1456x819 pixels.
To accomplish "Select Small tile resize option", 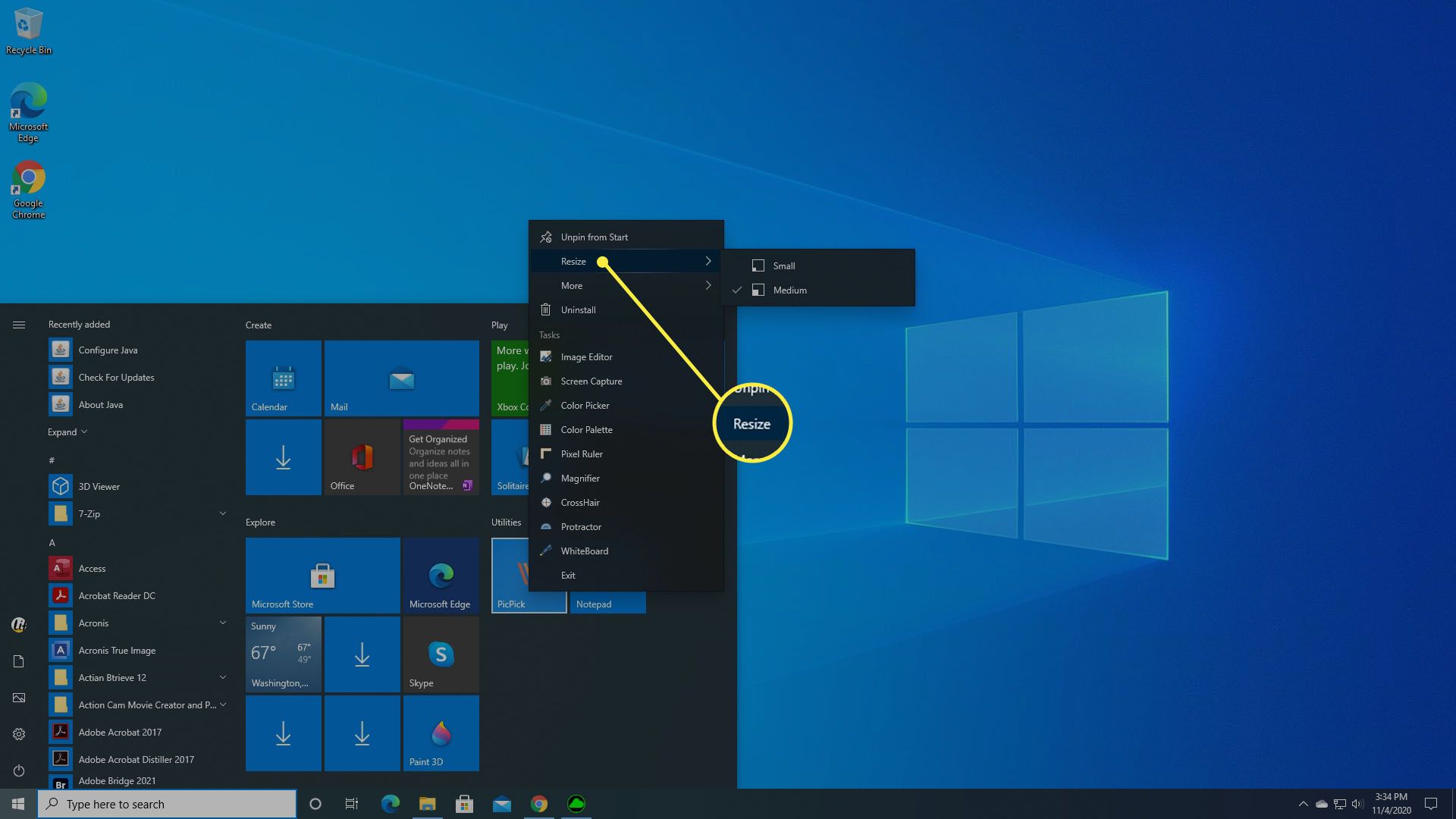I will (783, 265).
